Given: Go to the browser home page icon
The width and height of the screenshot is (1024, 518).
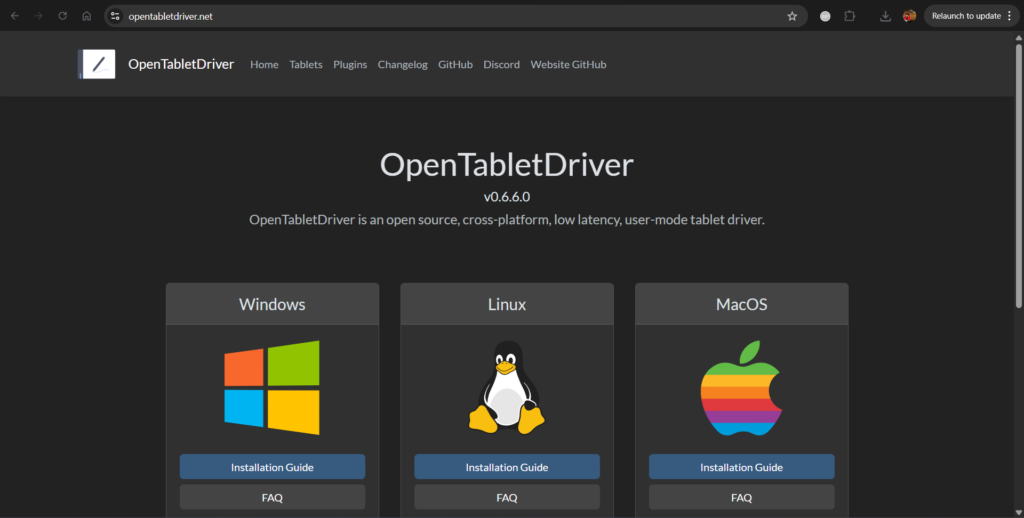Looking at the screenshot, I should point(87,16).
